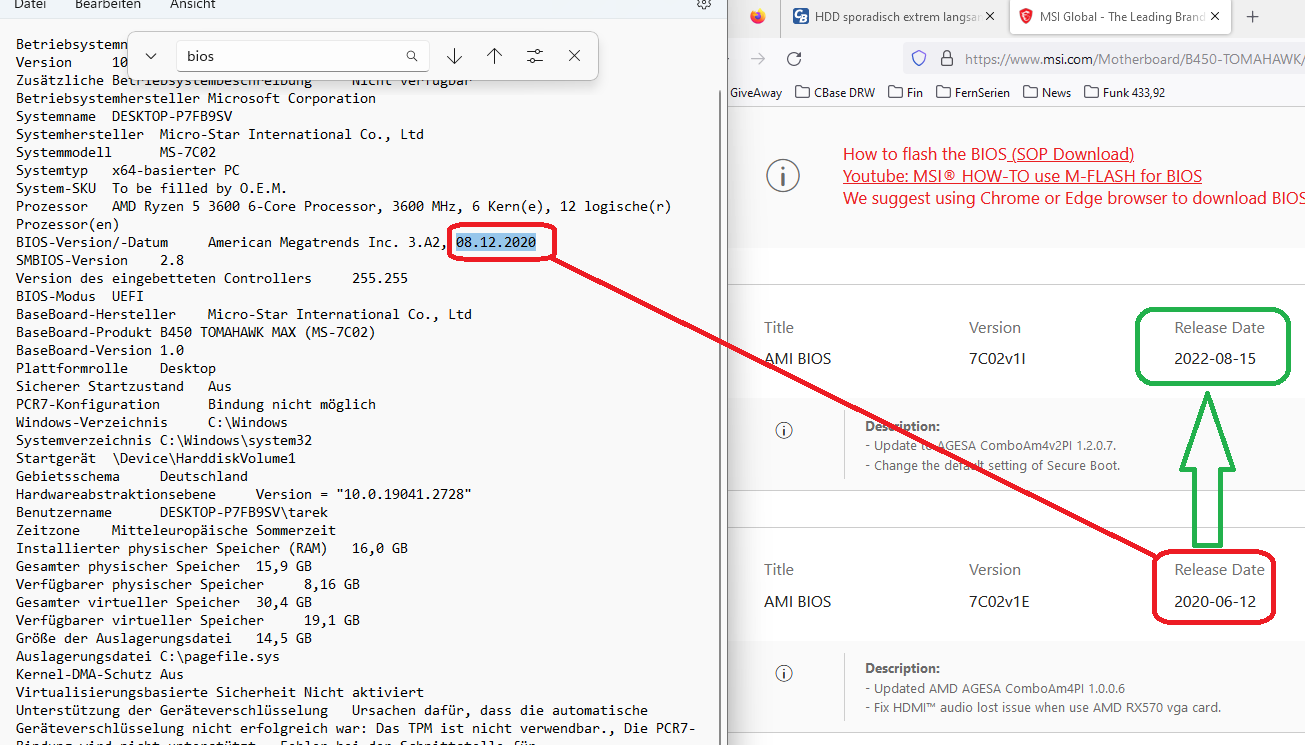The image size is (1305, 745).
Task: Close the 'HDD sporadisch extrem langsam' tab
Action: pyautogui.click(x=990, y=17)
